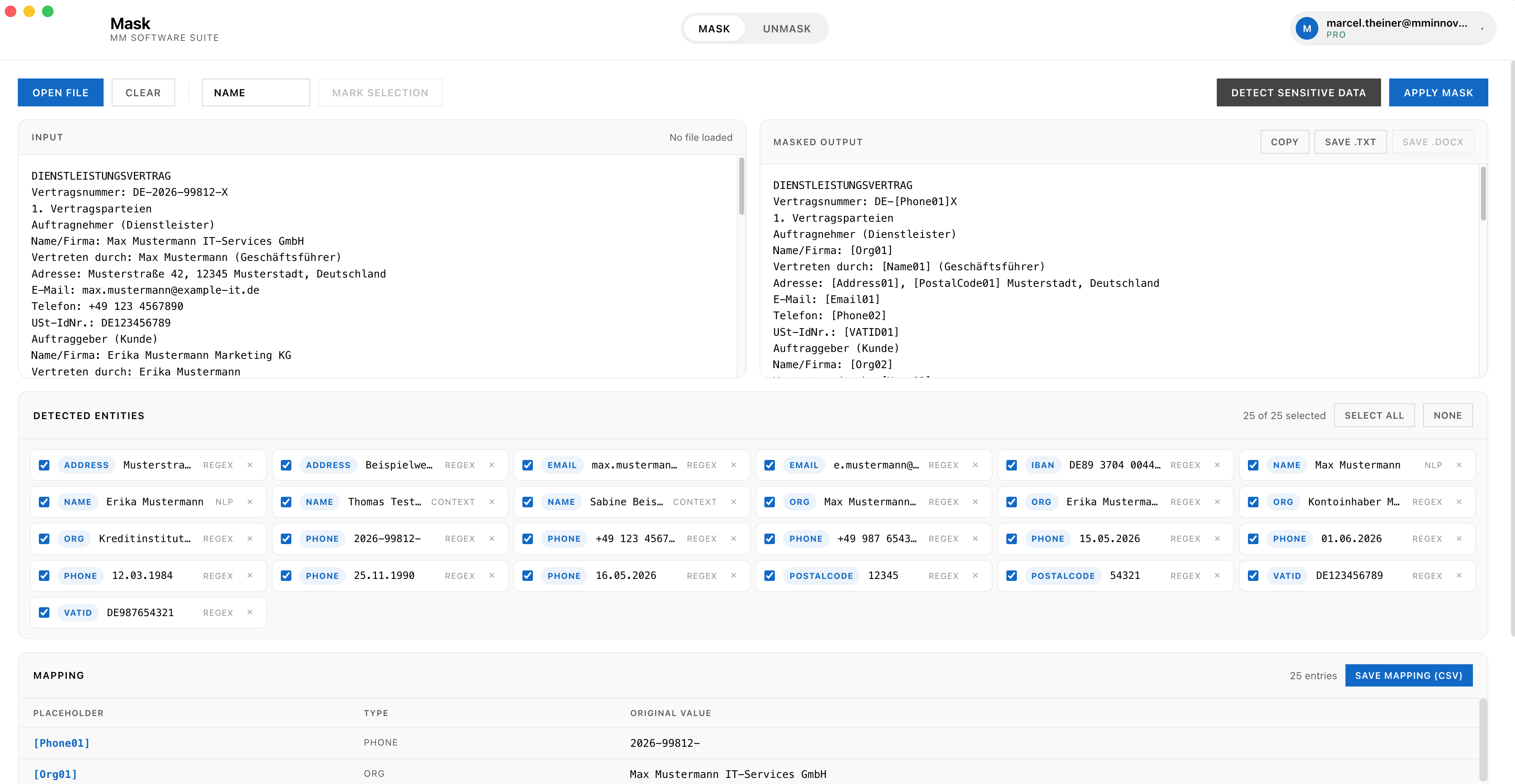The width and height of the screenshot is (1515, 784).
Task: Remove the IBAN entity with the x icon
Action: click(x=1217, y=465)
